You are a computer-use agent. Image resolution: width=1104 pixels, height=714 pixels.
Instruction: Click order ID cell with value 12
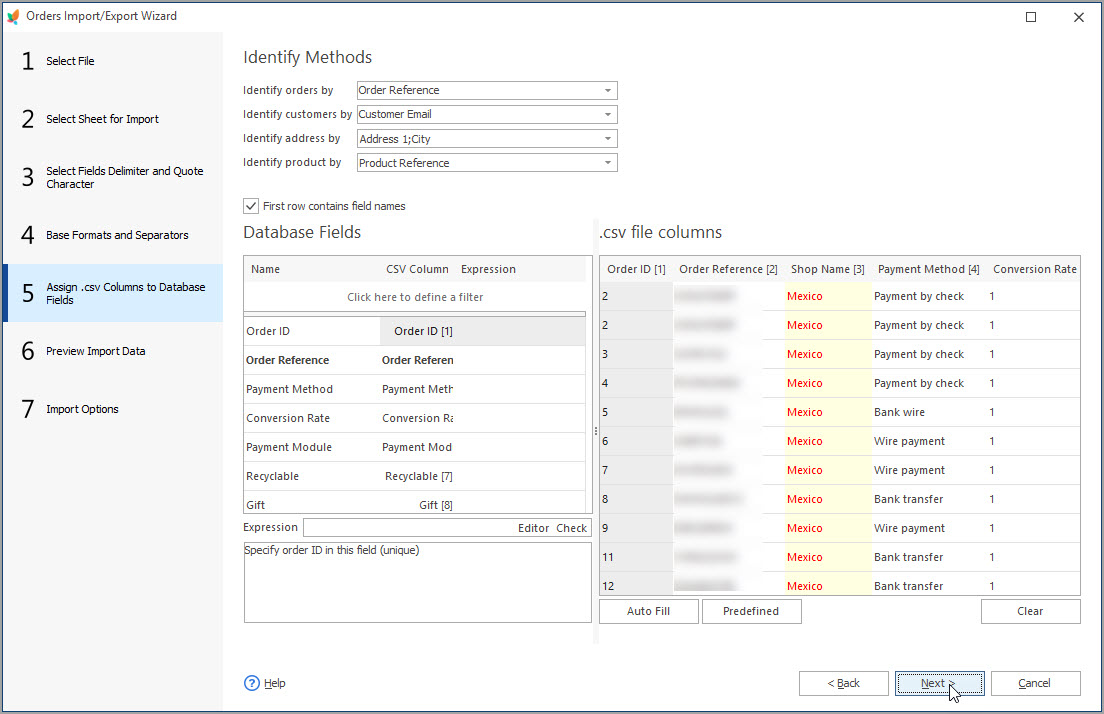click(x=636, y=585)
